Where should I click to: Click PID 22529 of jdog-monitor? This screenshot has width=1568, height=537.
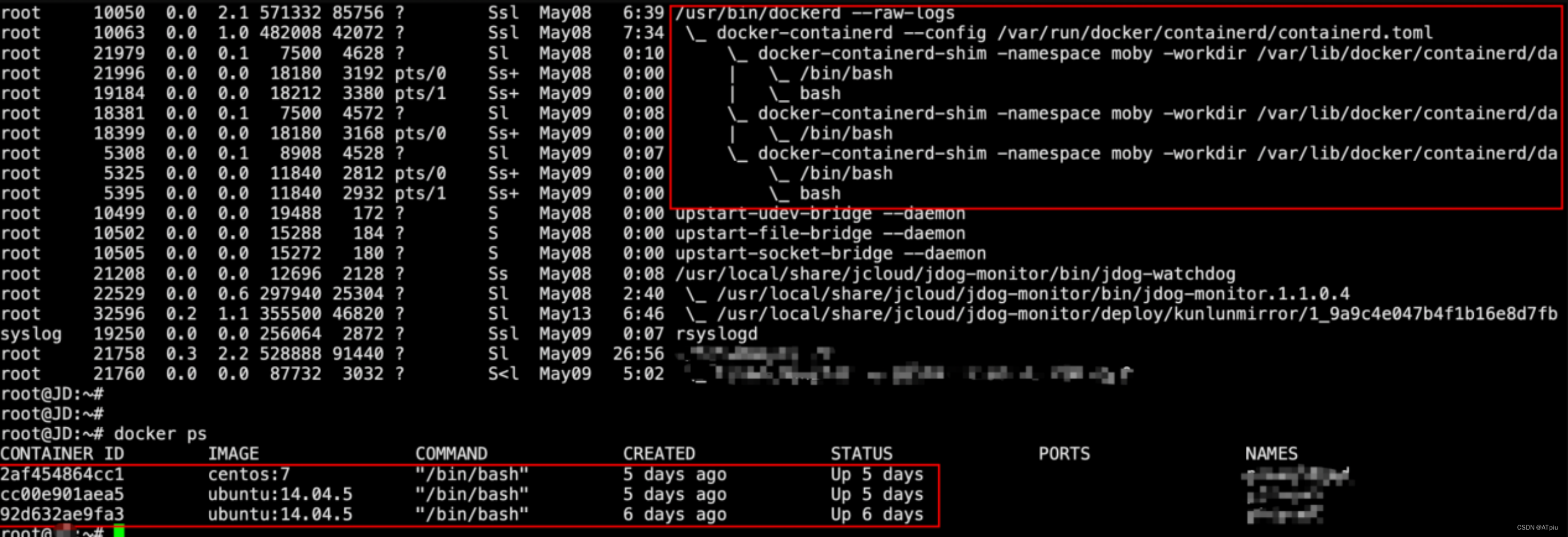pos(119,294)
